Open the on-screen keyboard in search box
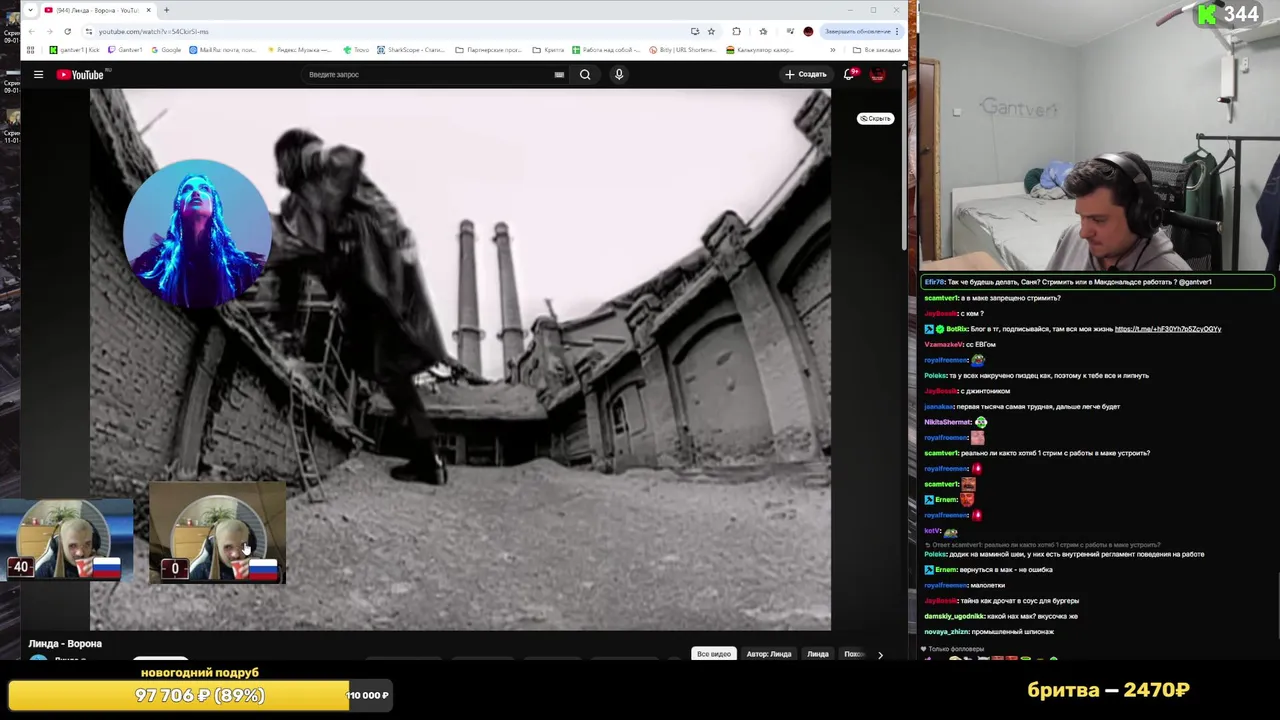This screenshot has height=720, width=1280. click(x=559, y=74)
